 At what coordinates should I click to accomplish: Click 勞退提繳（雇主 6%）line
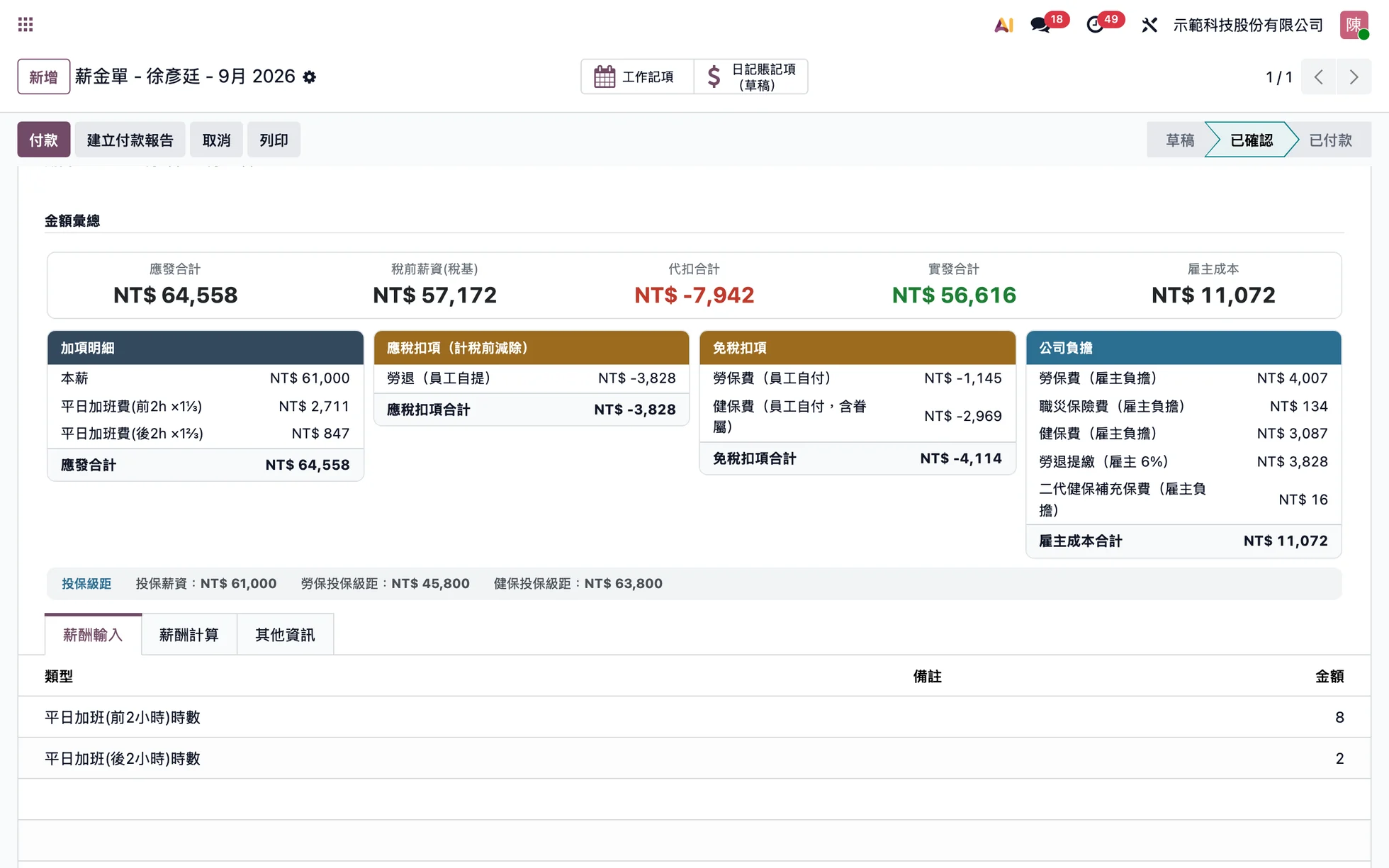1183,462
